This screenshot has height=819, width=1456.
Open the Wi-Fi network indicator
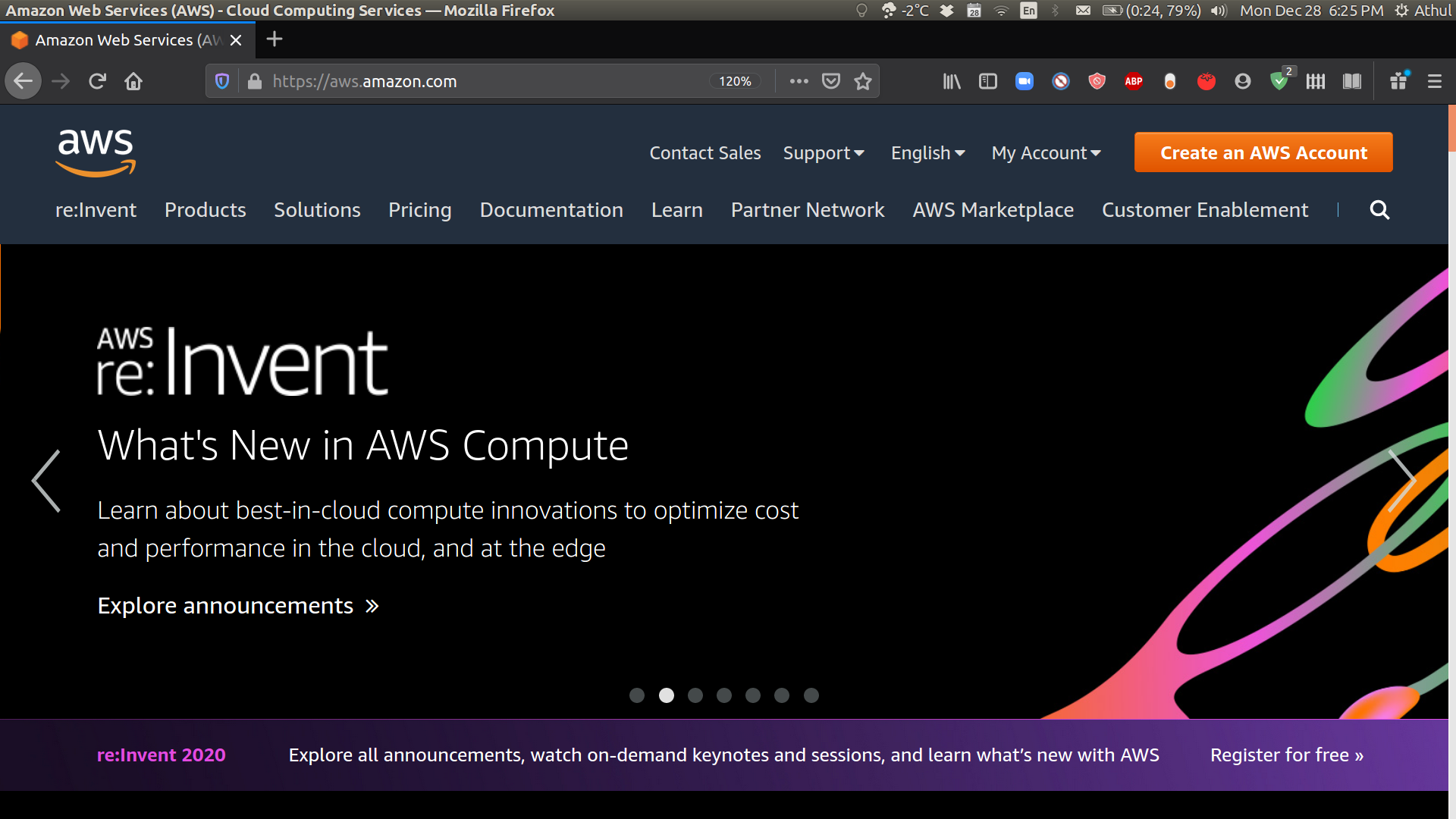click(1001, 11)
